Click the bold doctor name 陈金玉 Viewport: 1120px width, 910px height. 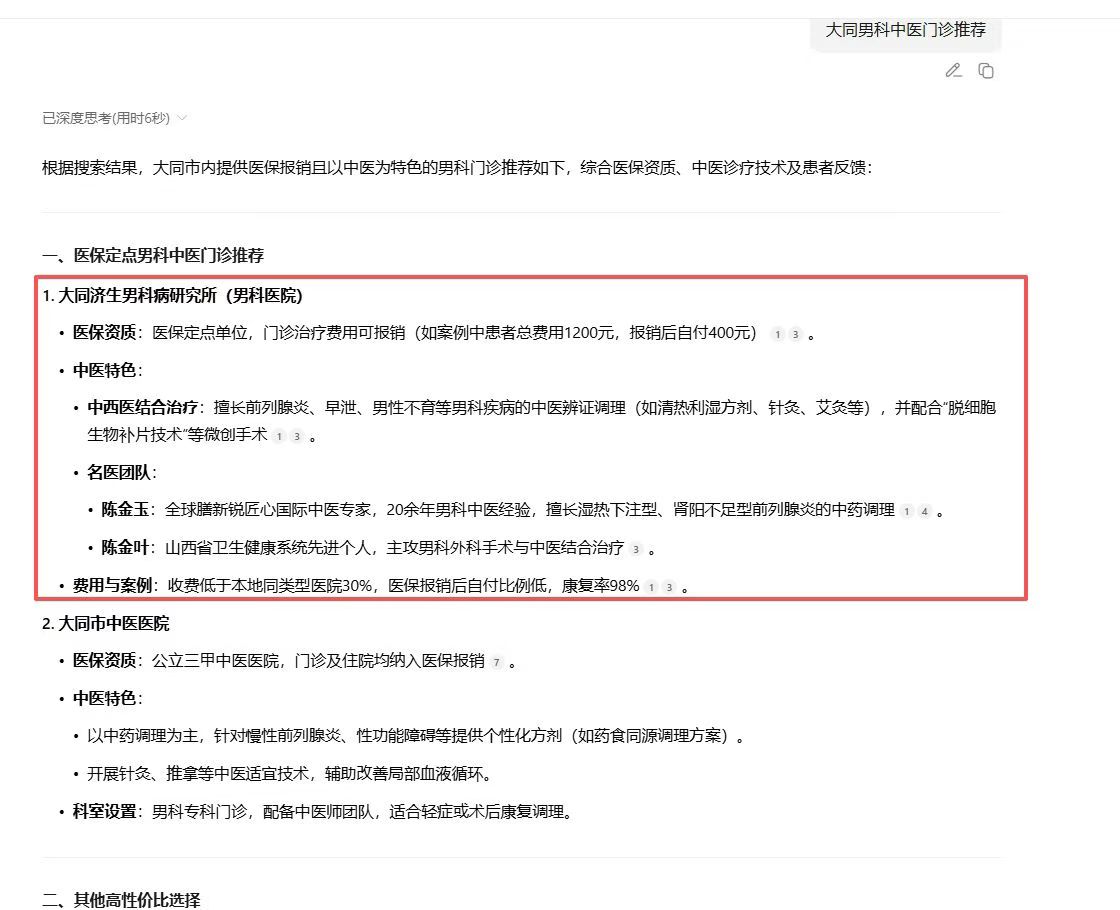click(125, 510)
